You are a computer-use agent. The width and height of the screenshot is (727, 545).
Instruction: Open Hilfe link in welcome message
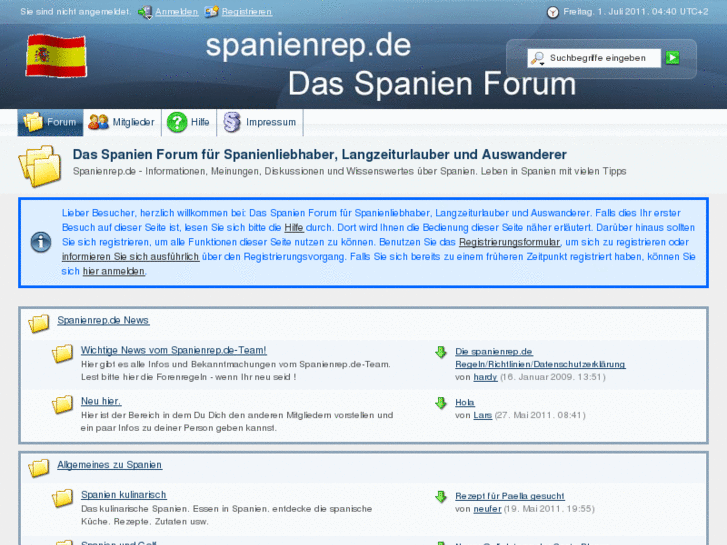pos(294,228)
